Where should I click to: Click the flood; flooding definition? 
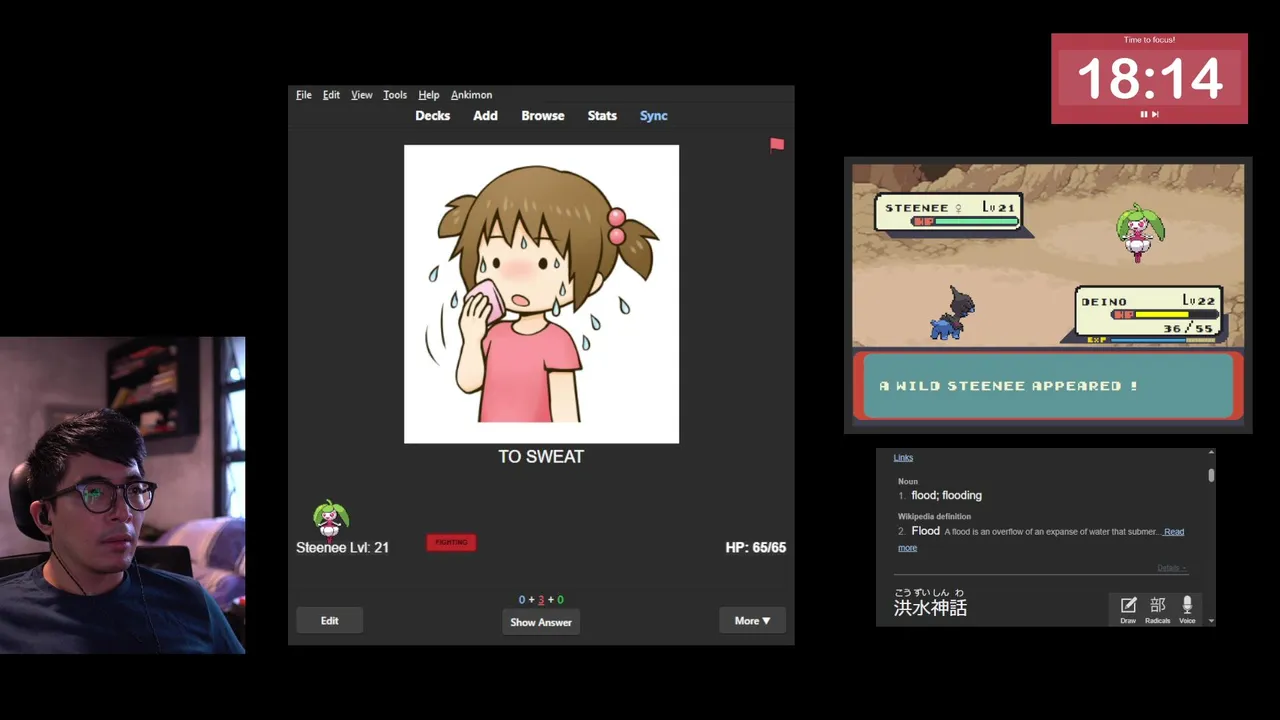pyautogui.click(x=946, y=495)
